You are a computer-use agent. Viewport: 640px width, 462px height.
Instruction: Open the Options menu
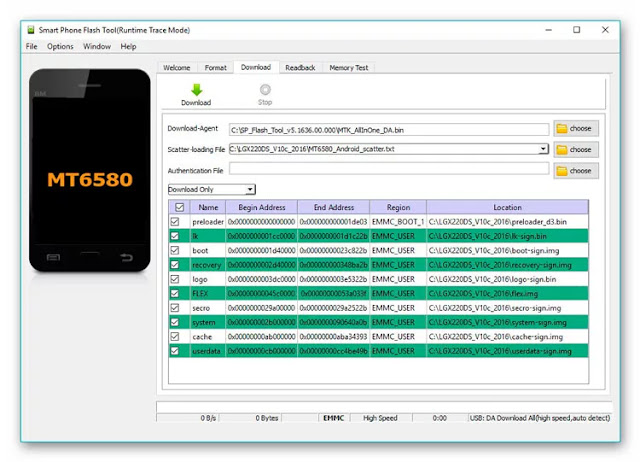coord(60,47)
